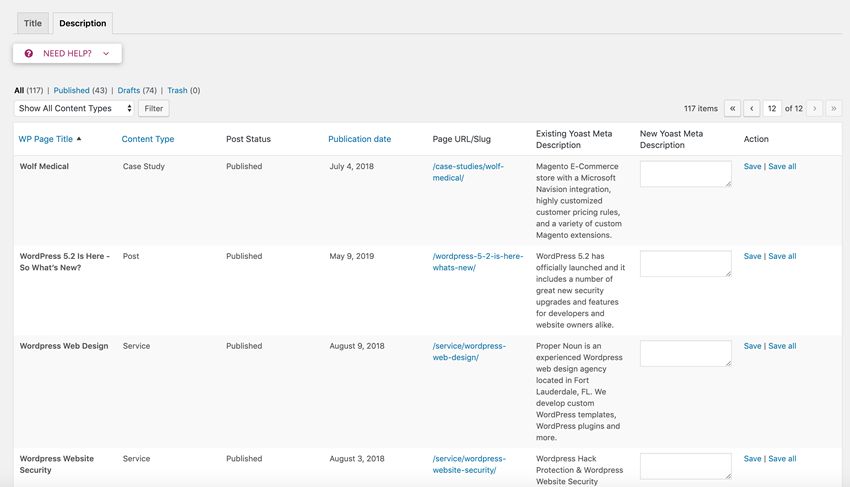Select the Wordpress Website Security title

tap(56, 464)
